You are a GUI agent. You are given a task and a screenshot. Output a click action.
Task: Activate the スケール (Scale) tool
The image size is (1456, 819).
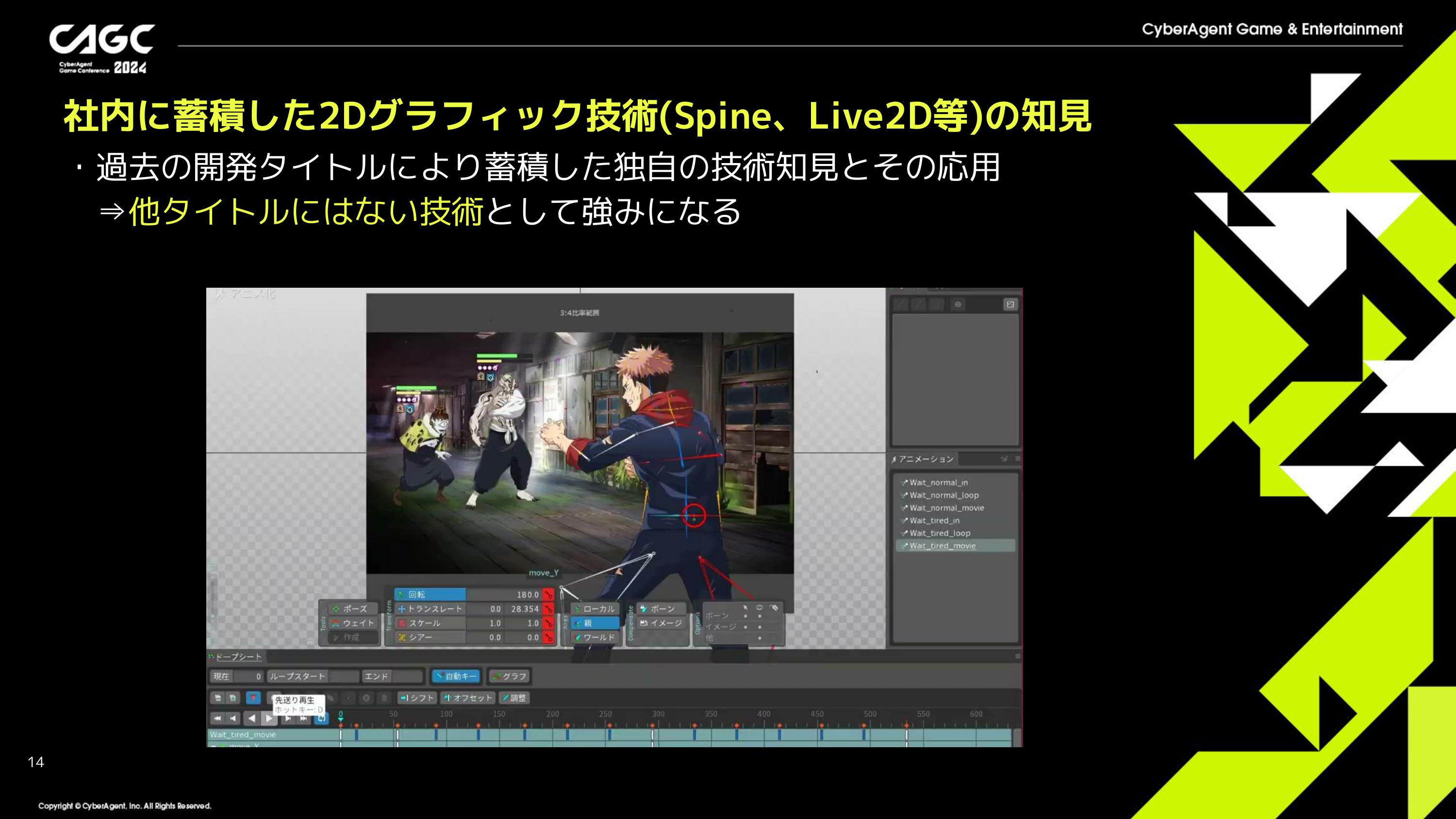click(x=430, y=623)
